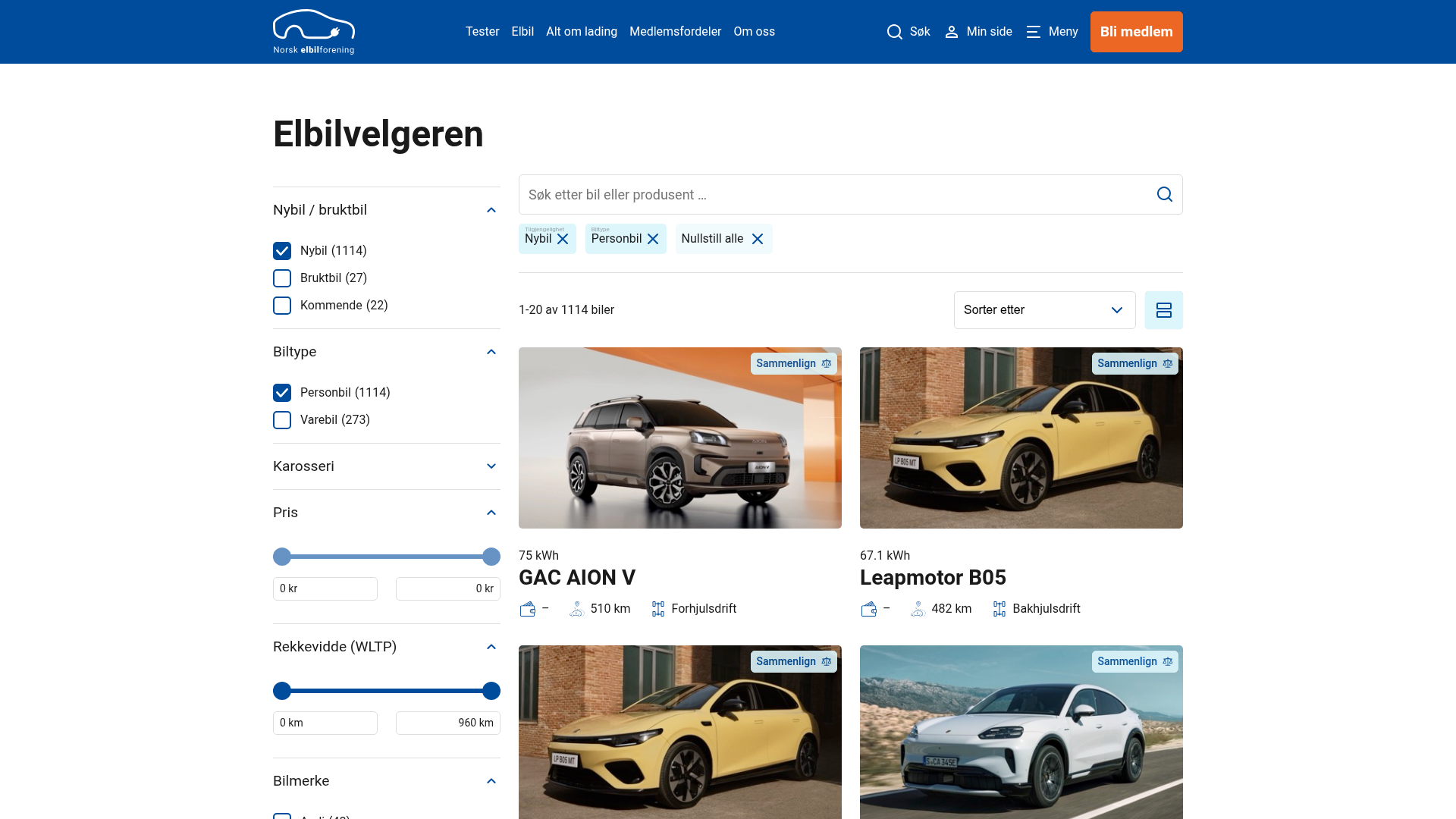Open Elbil in top navigation

pyautogui.click(x=522, y=32)
